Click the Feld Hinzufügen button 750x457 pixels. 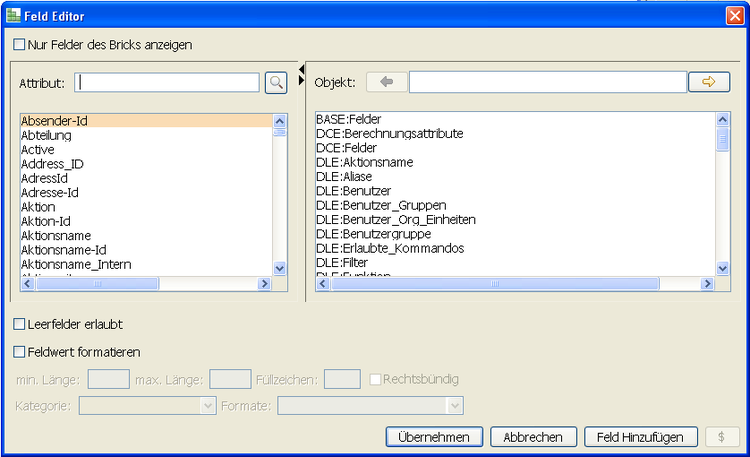click(640, 437)
